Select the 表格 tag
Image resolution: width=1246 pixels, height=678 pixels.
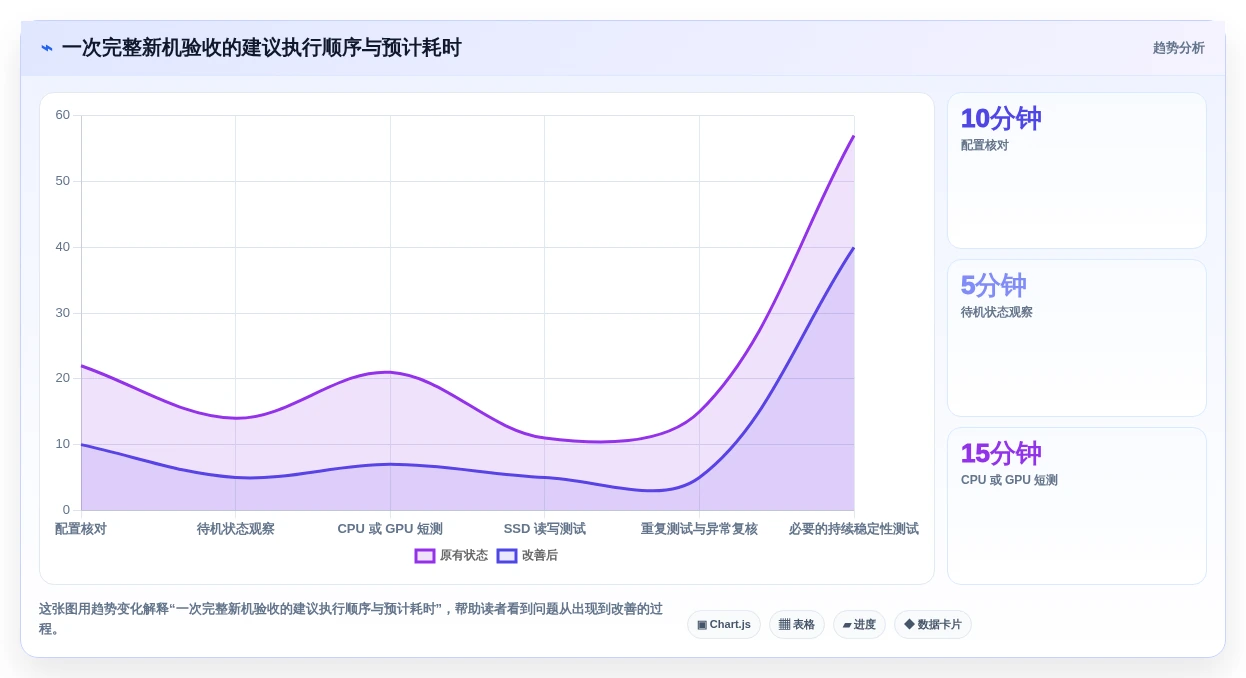[797, 625]
